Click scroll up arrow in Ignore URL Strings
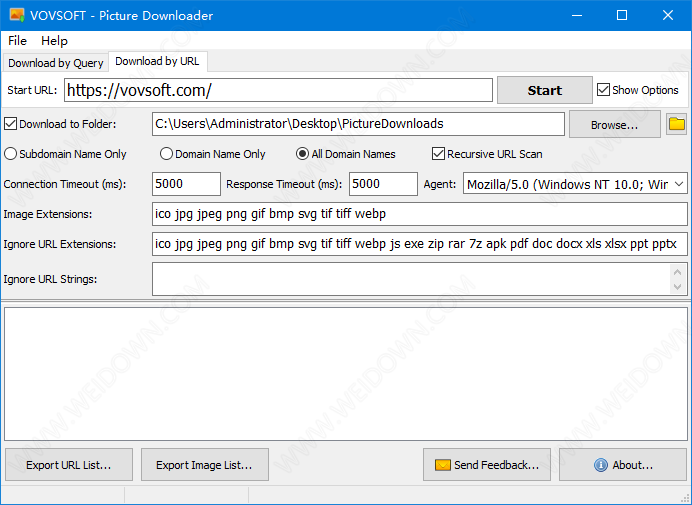This screenshot has width=692, height=505. tap(678, 271)
